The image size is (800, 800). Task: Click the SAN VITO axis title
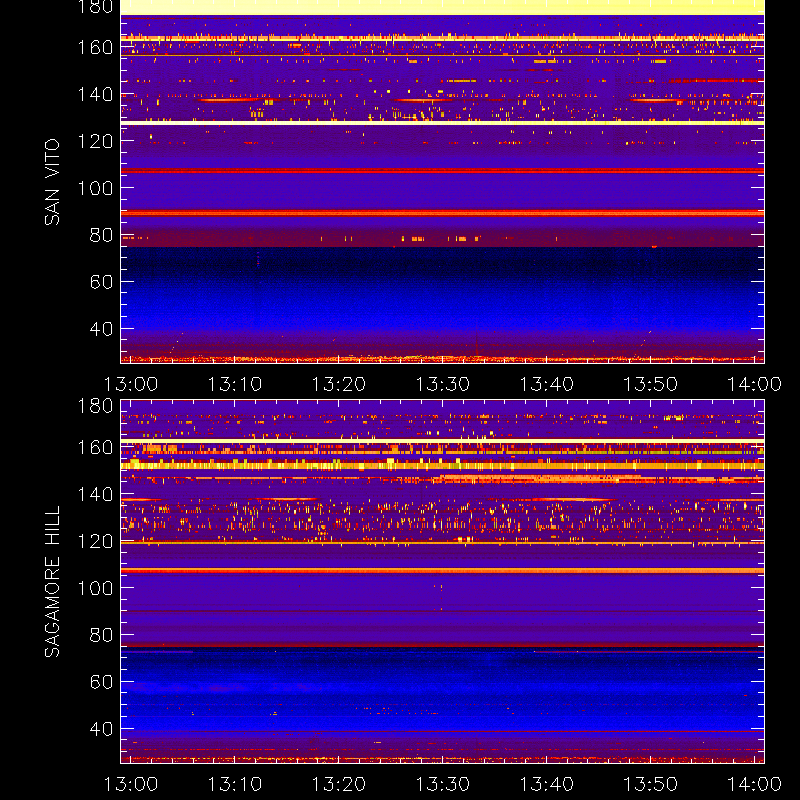(x=52, y=182)
